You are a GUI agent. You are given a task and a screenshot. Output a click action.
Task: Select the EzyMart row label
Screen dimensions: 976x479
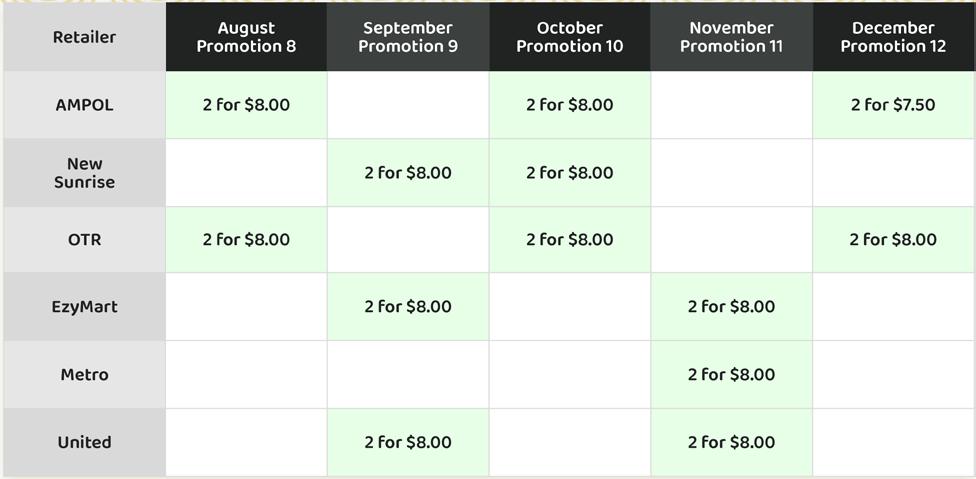click(x=84, y=307)
